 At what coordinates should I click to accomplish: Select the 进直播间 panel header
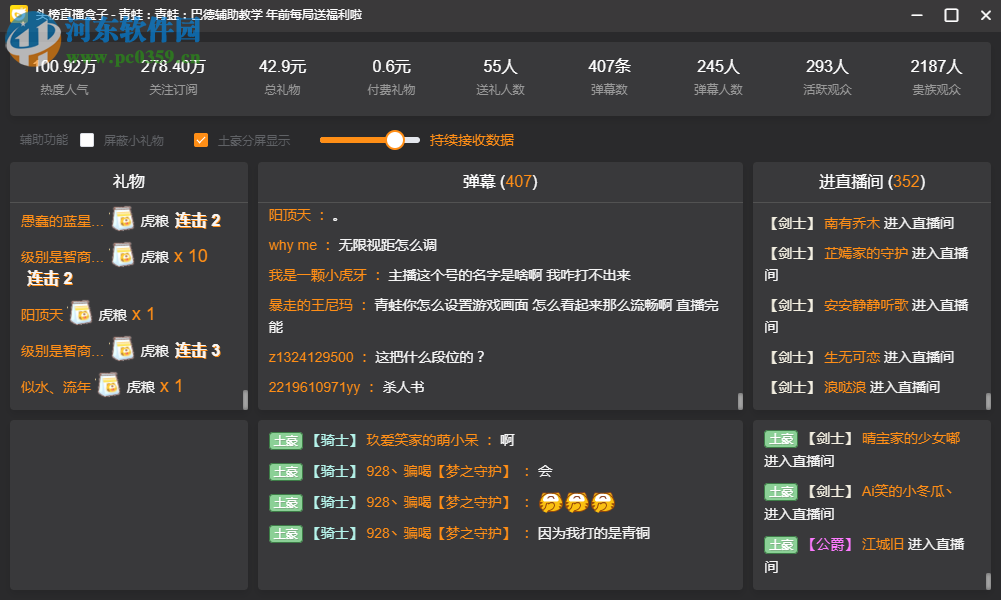(x=870, y=182)
